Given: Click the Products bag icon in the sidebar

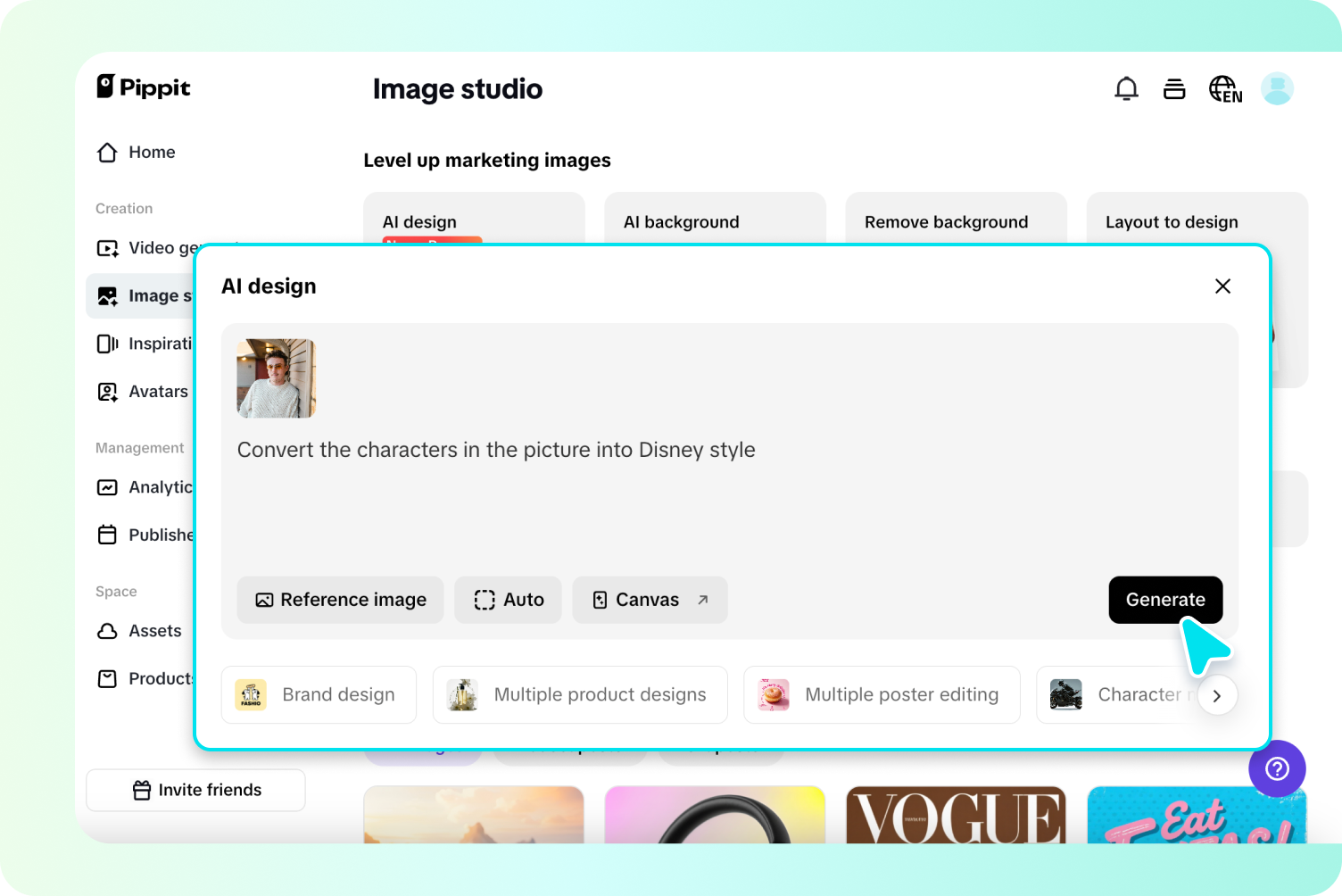Looking at the screenshot, I should [106, 678].
